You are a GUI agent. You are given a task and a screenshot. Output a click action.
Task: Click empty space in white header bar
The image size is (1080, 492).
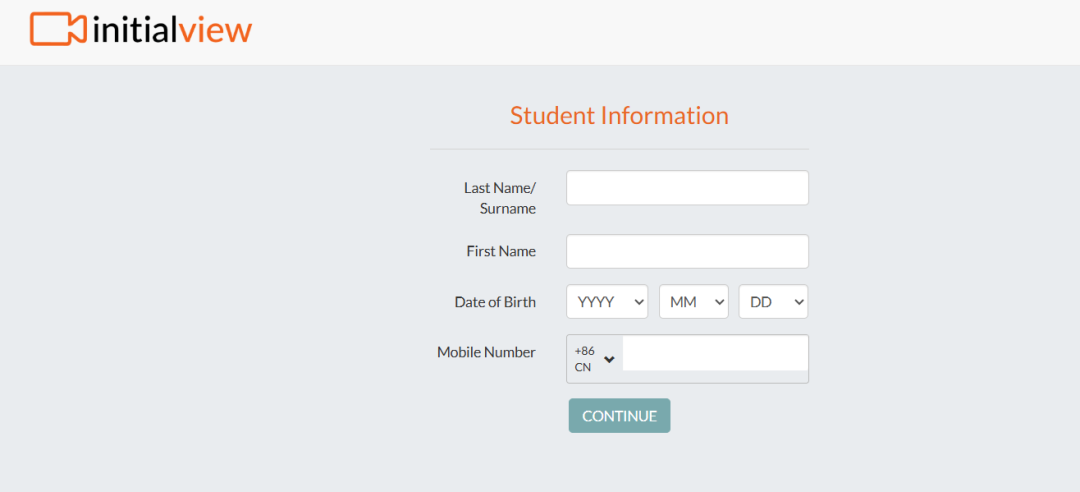(x=650, y=32)
